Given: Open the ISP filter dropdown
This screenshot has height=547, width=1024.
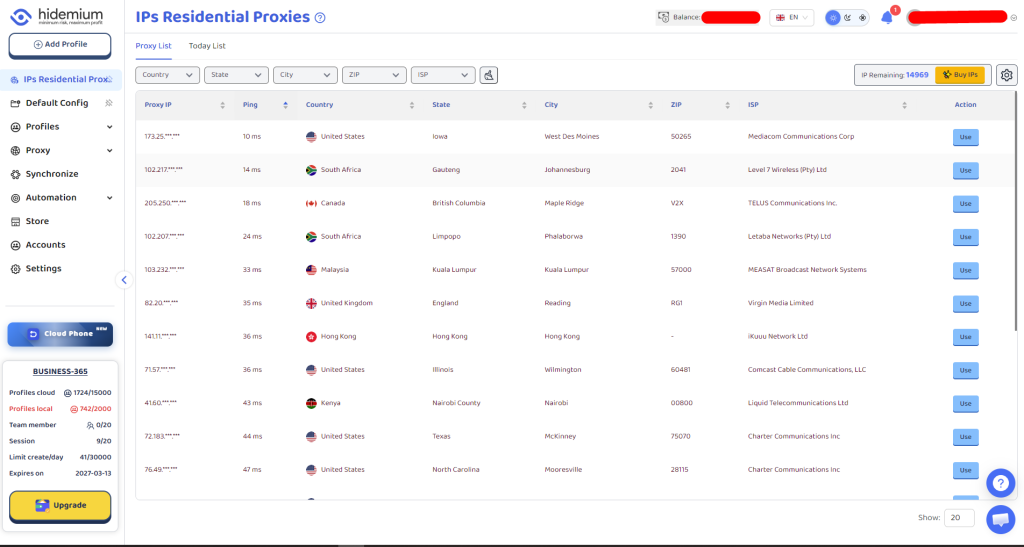Looking at the screenshot, I should (443, 75).
